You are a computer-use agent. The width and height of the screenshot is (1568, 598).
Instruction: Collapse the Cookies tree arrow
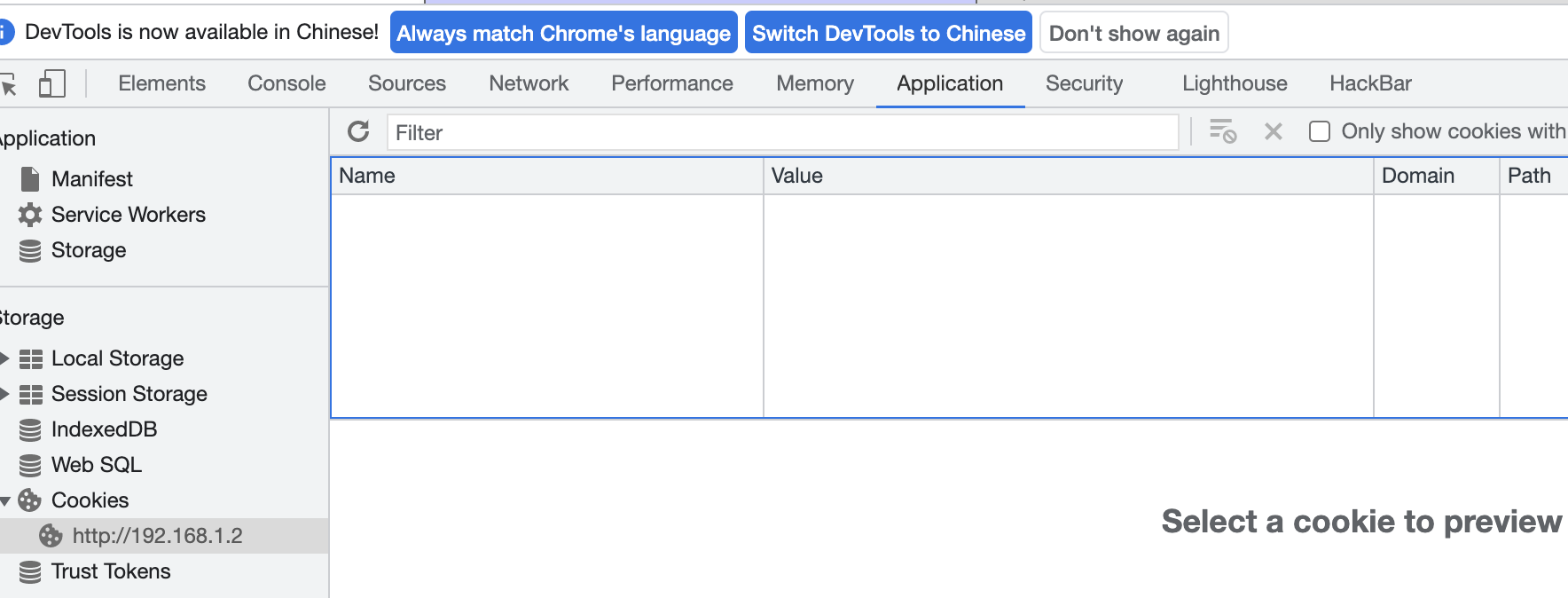[x=4, y=501]
